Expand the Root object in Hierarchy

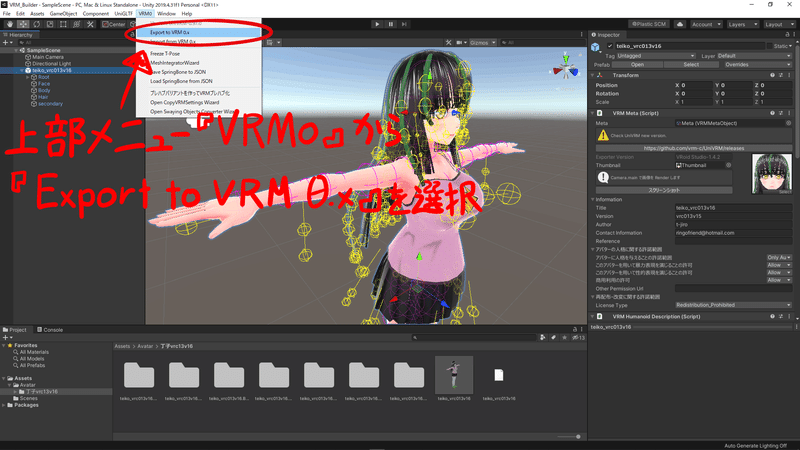click(x=28, y=77)
